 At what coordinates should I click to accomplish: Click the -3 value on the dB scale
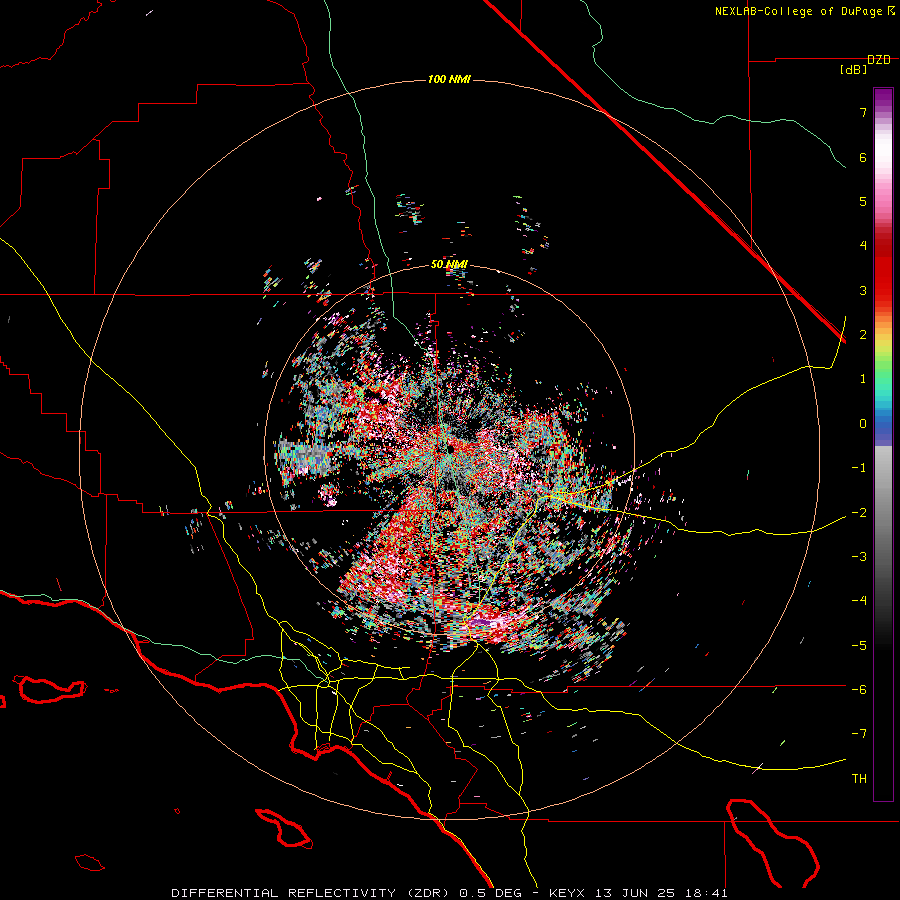(859, 557)
